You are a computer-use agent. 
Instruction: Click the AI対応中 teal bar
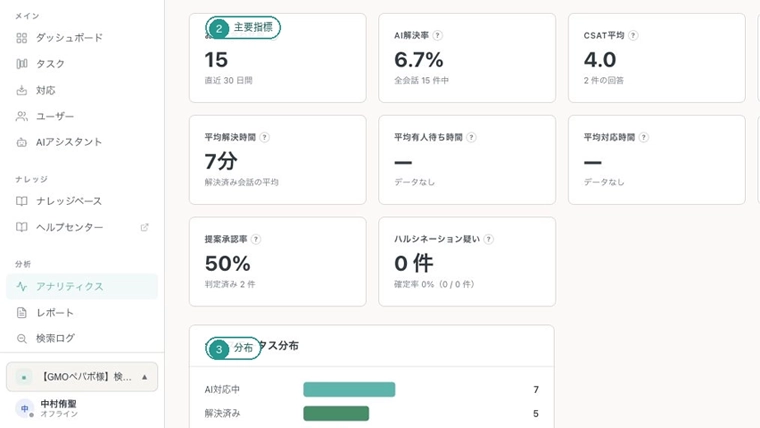point(349,389)
